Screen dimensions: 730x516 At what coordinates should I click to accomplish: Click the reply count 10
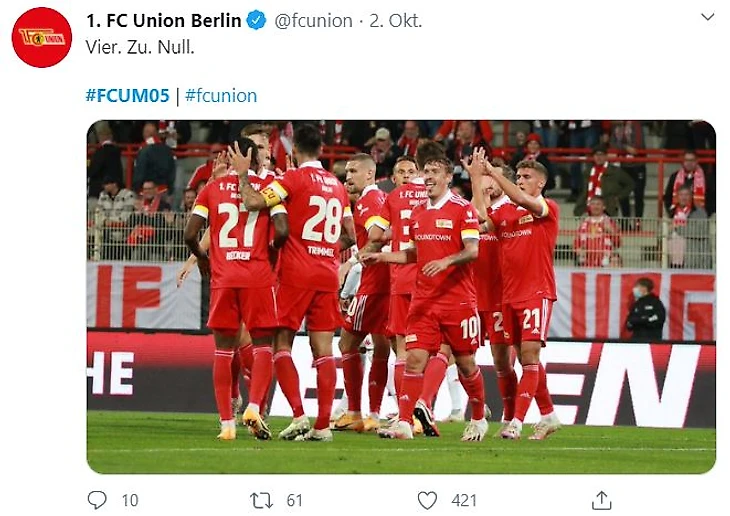point(130,500)
